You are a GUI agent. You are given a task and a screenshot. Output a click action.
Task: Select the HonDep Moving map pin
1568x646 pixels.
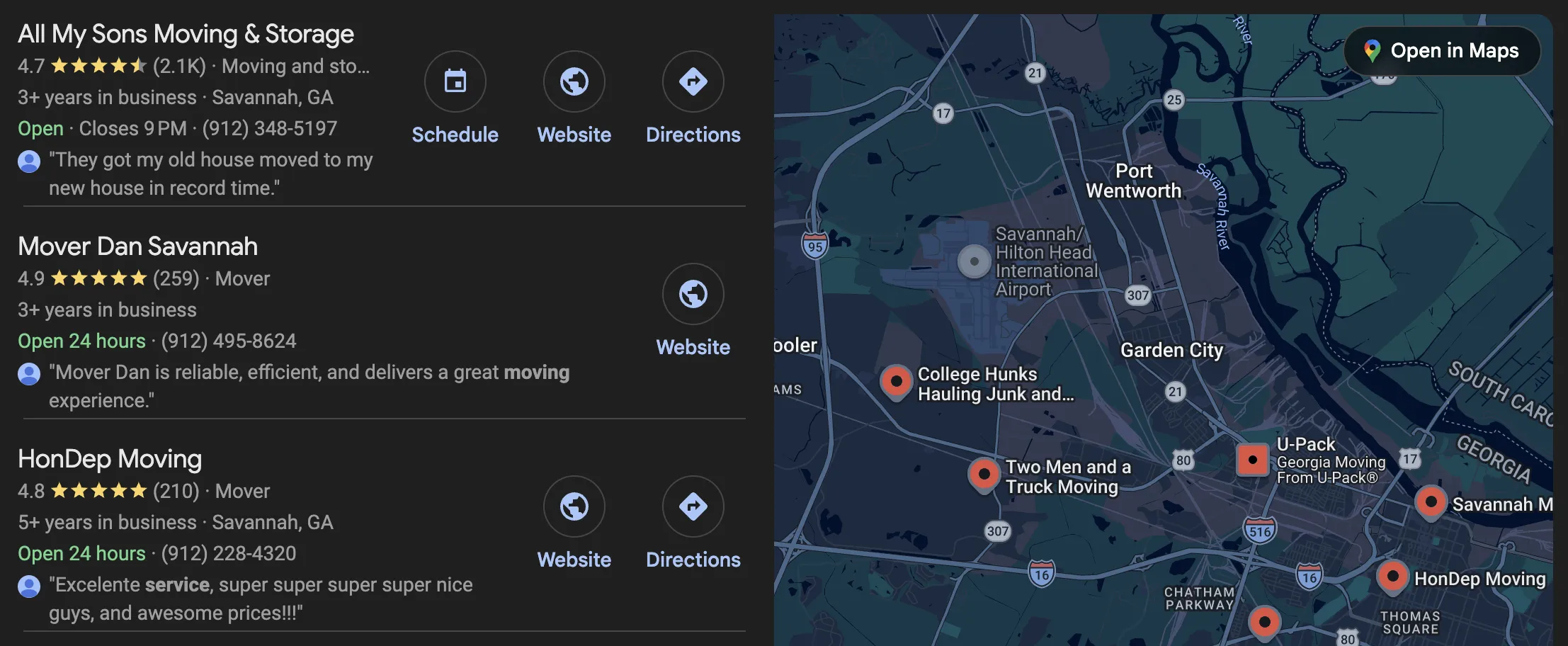click(1392, 577)
